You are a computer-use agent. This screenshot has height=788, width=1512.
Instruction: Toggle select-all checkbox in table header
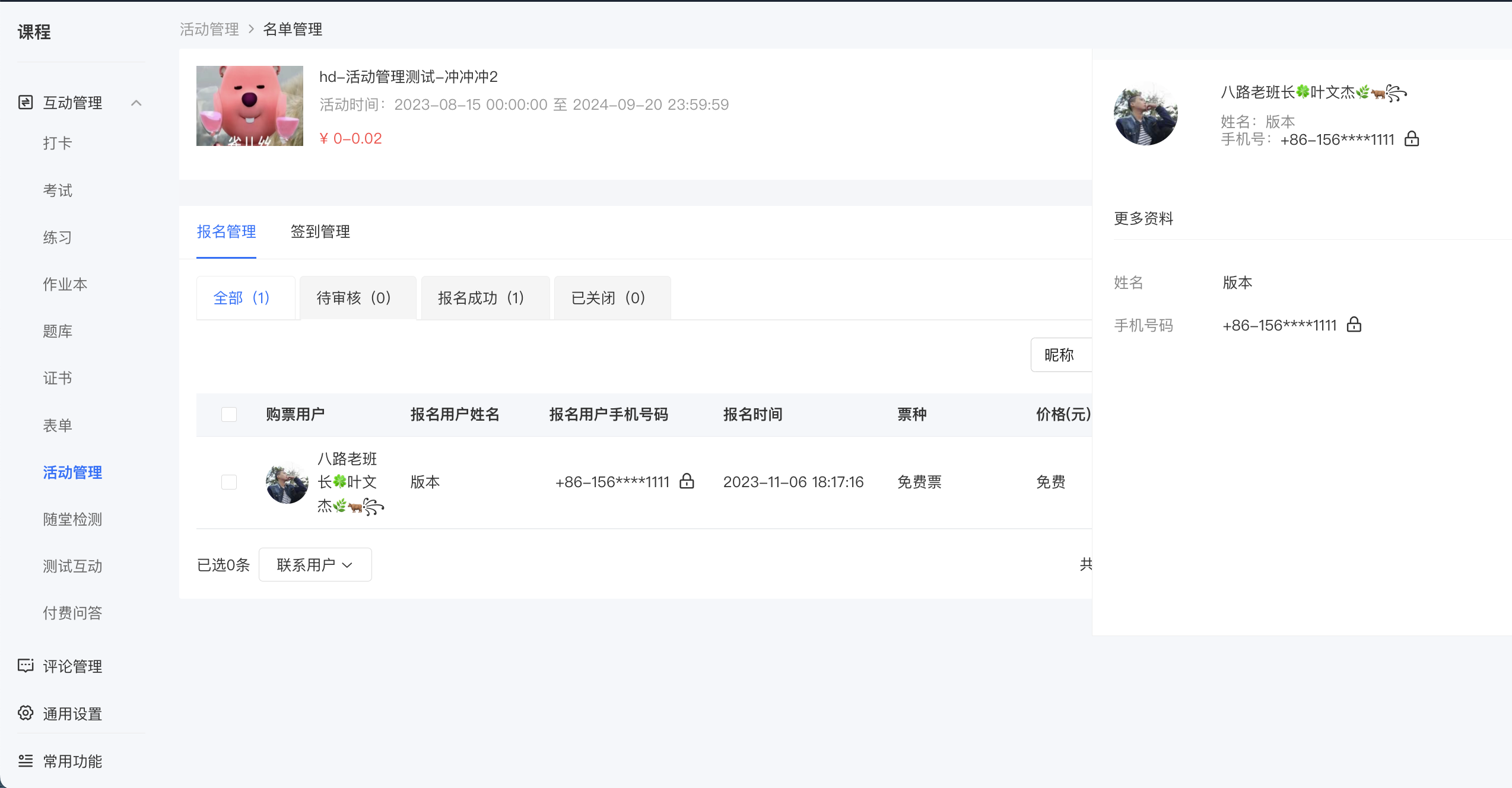(229, 414)
